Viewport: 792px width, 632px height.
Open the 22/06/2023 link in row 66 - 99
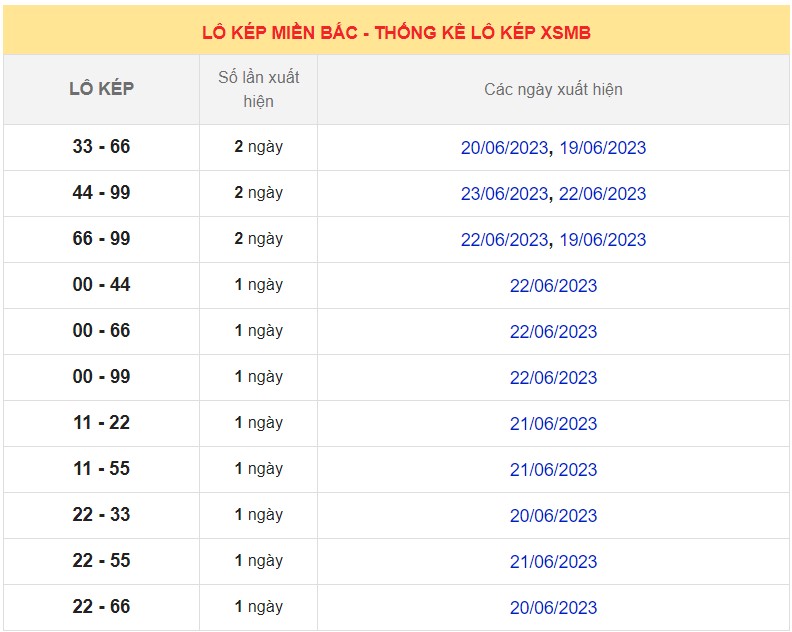point(504,239)
